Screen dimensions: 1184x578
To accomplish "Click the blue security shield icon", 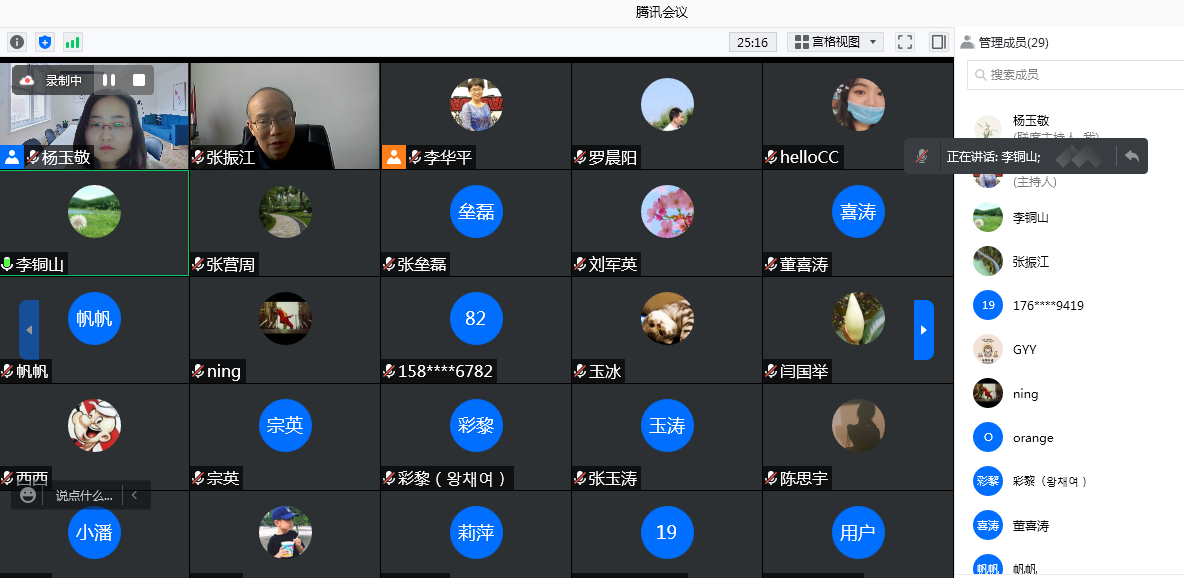I will pos(44,42).
